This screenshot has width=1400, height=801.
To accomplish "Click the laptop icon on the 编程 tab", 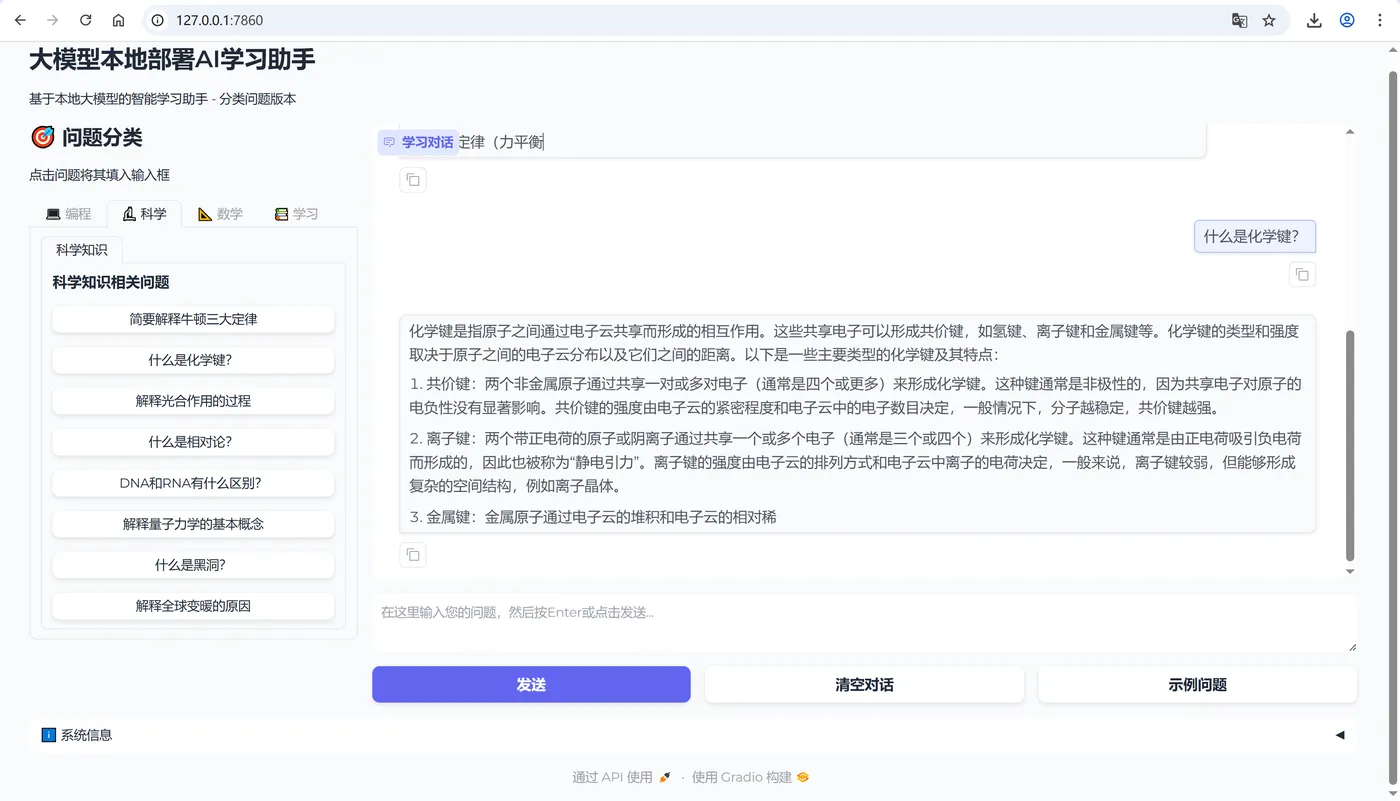I will (53, 213).
